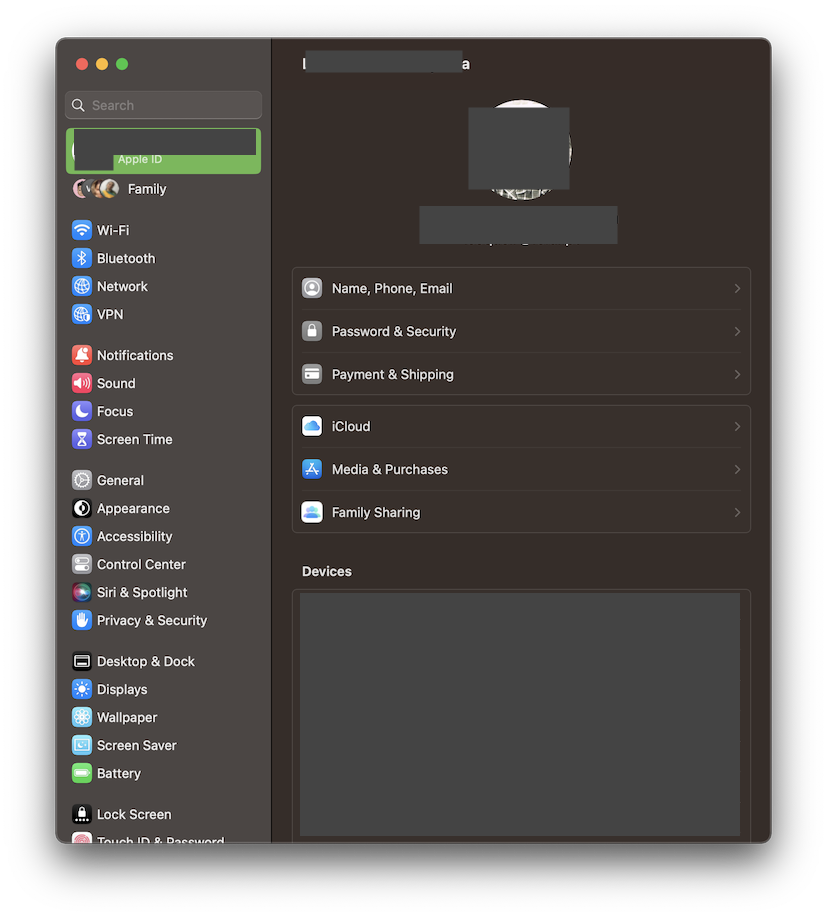The height and width of the screenshot is (917, 827).
Task: Click the Search field in sidebar
Action: [x=163, y=105]
